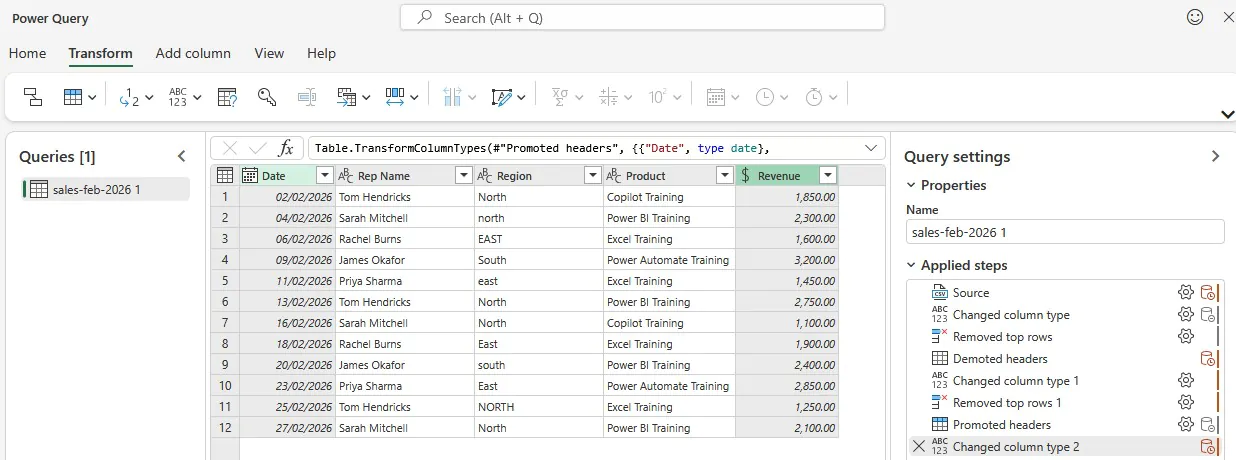Click the Priya Sharma cell in row 5

pyautogui.click(x=405, y=281)
